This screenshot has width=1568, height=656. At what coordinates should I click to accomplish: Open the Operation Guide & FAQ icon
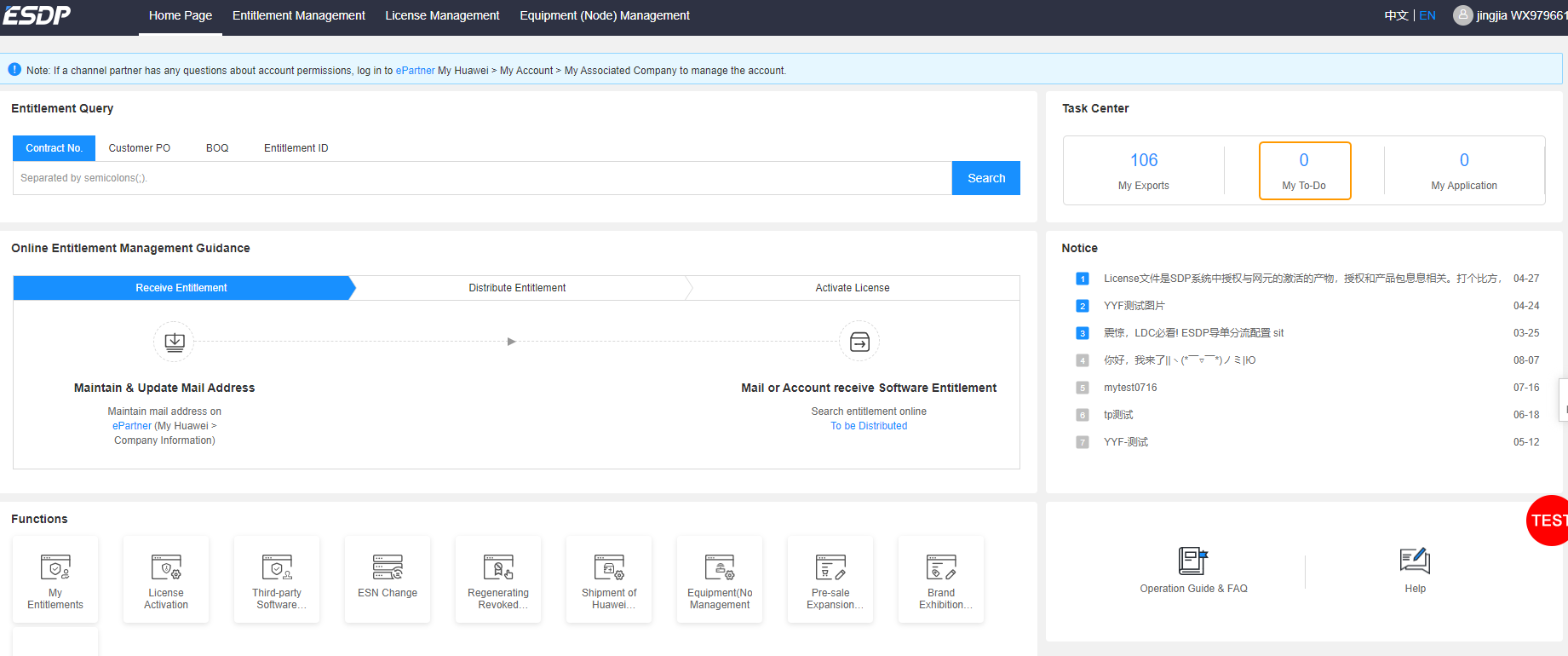[1193, 561]
